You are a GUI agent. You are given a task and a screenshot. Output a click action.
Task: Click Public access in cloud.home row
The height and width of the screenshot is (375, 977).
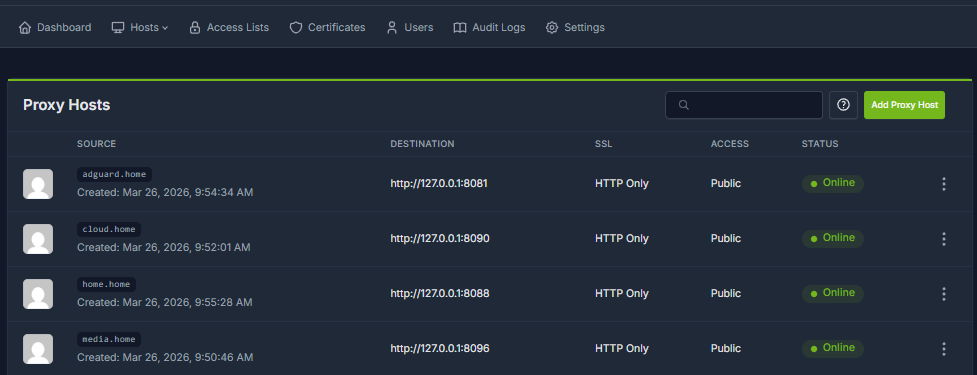[726, 239]
